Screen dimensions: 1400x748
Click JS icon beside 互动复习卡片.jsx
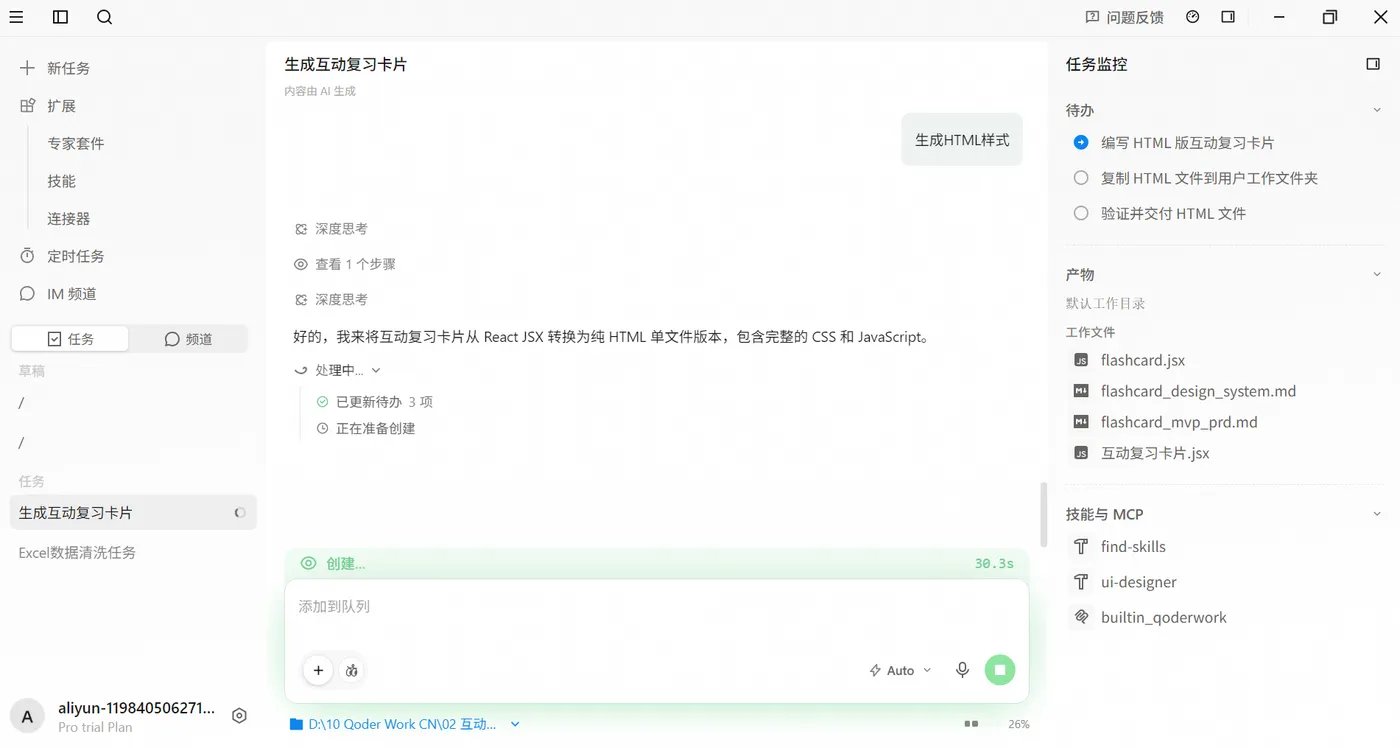click(1080, 453)
